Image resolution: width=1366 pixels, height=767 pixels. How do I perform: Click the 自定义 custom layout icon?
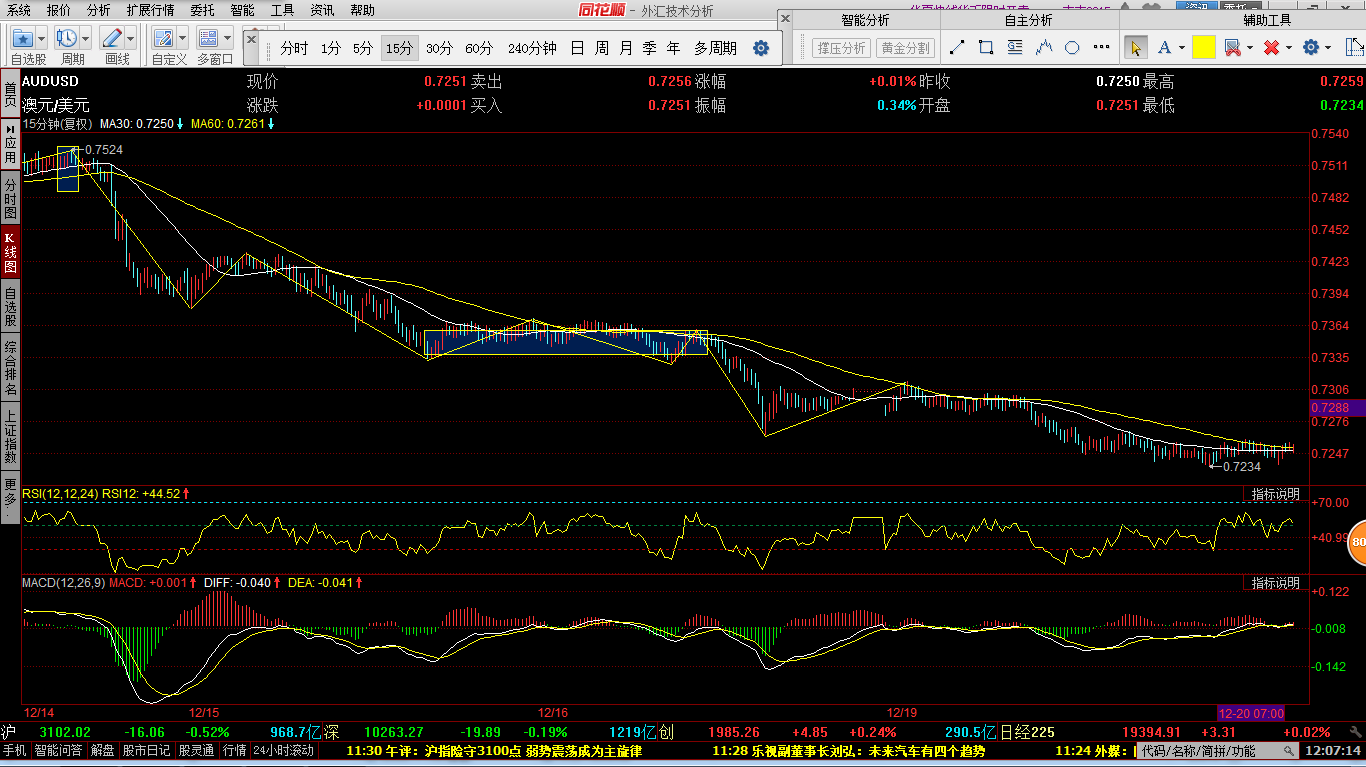coord(163,38)
